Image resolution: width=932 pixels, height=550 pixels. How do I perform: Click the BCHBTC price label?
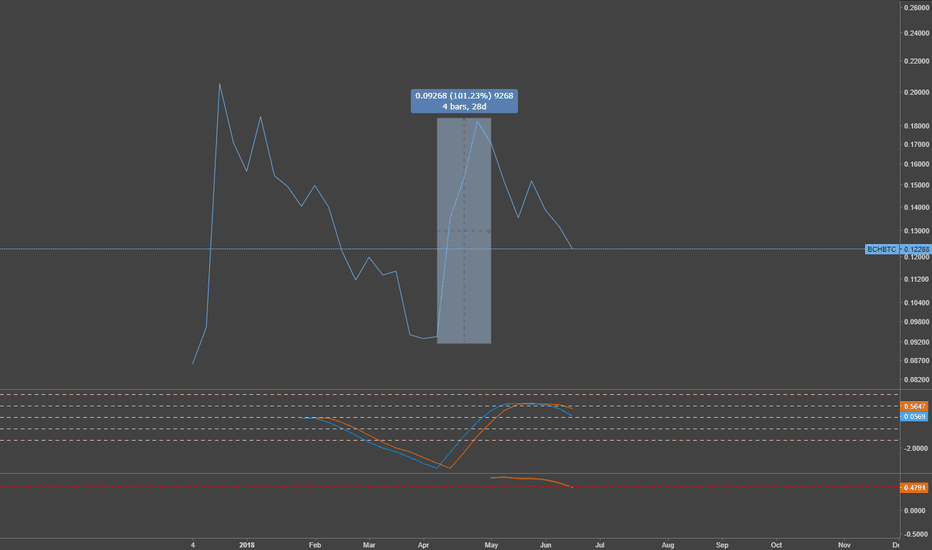pyautogui.click(x=881, y=249)
